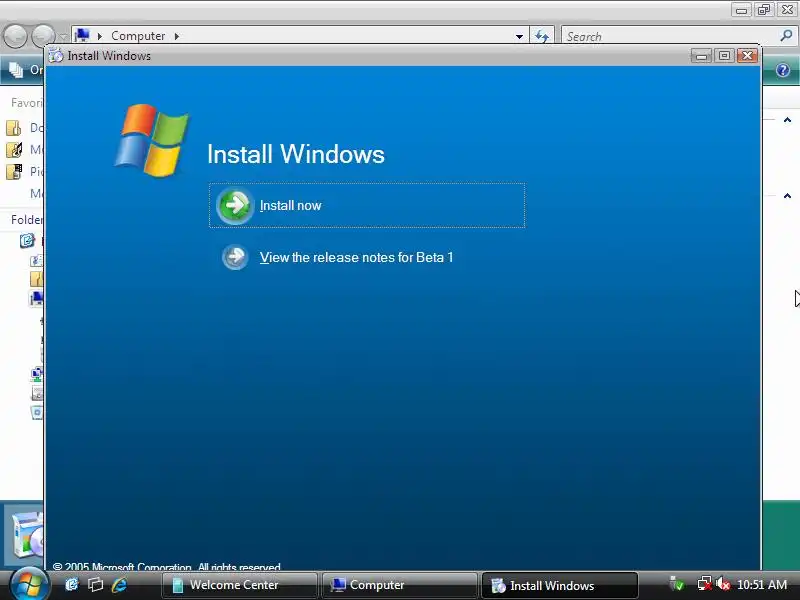Open the Documents favorite link icon
Viewport: 800px width, 600px height.
pyautogui.click(x=14, y=128)
